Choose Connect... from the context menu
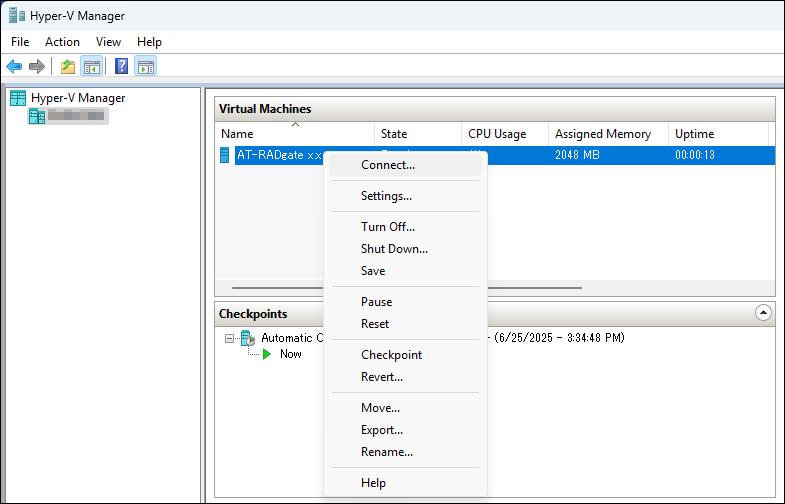 (x=388, y=165)
